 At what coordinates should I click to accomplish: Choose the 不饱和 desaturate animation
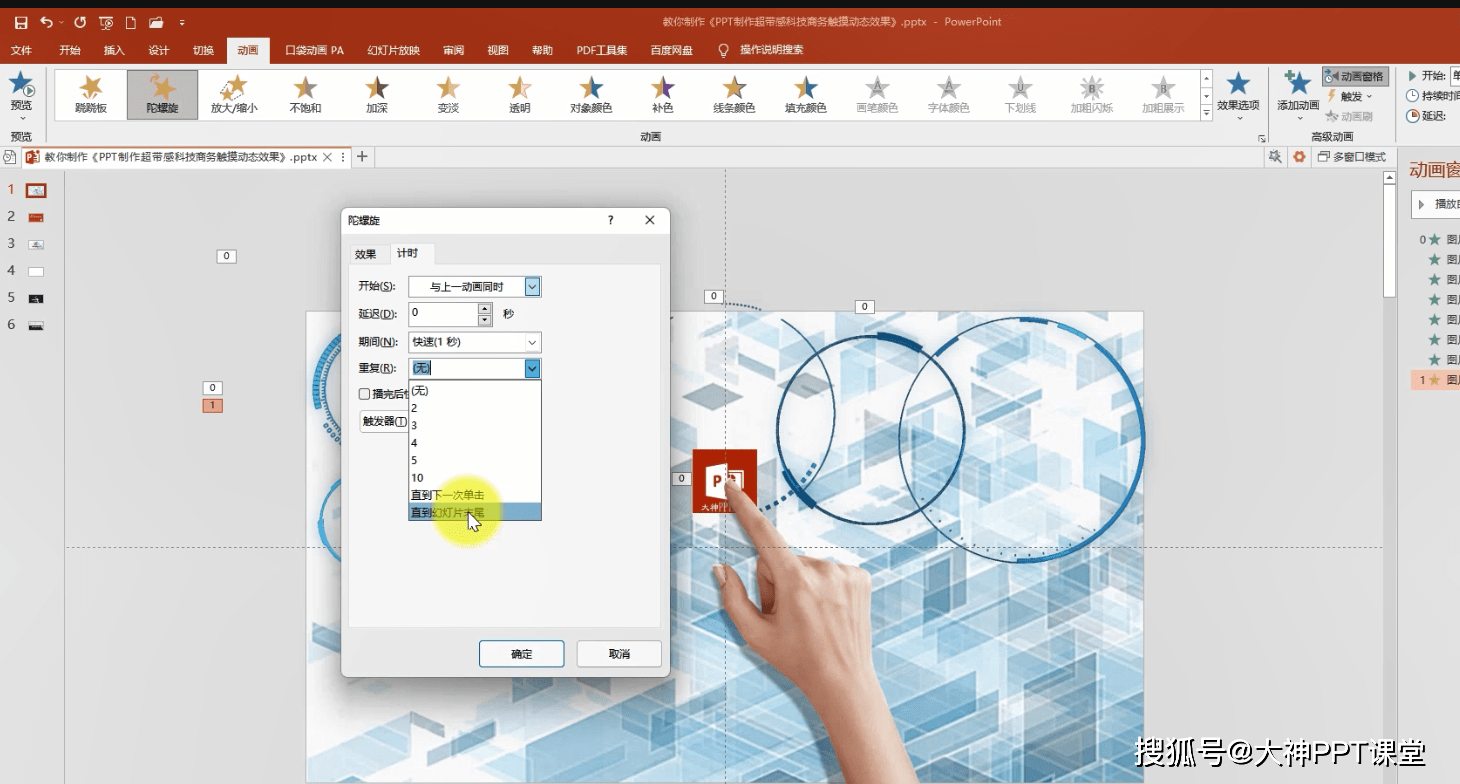[x=305, y=95]
